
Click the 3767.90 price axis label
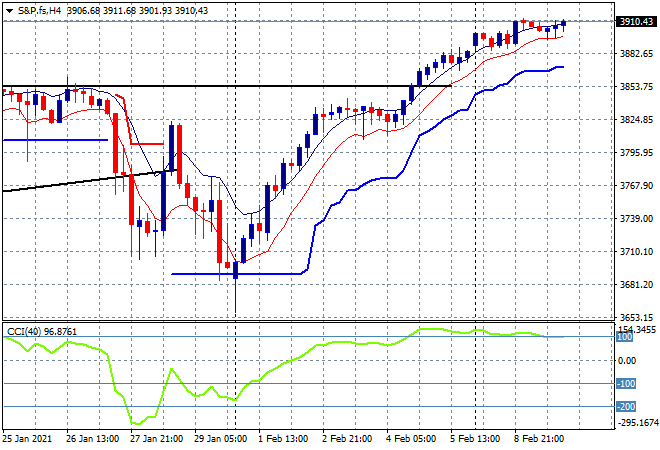point(636,186)
